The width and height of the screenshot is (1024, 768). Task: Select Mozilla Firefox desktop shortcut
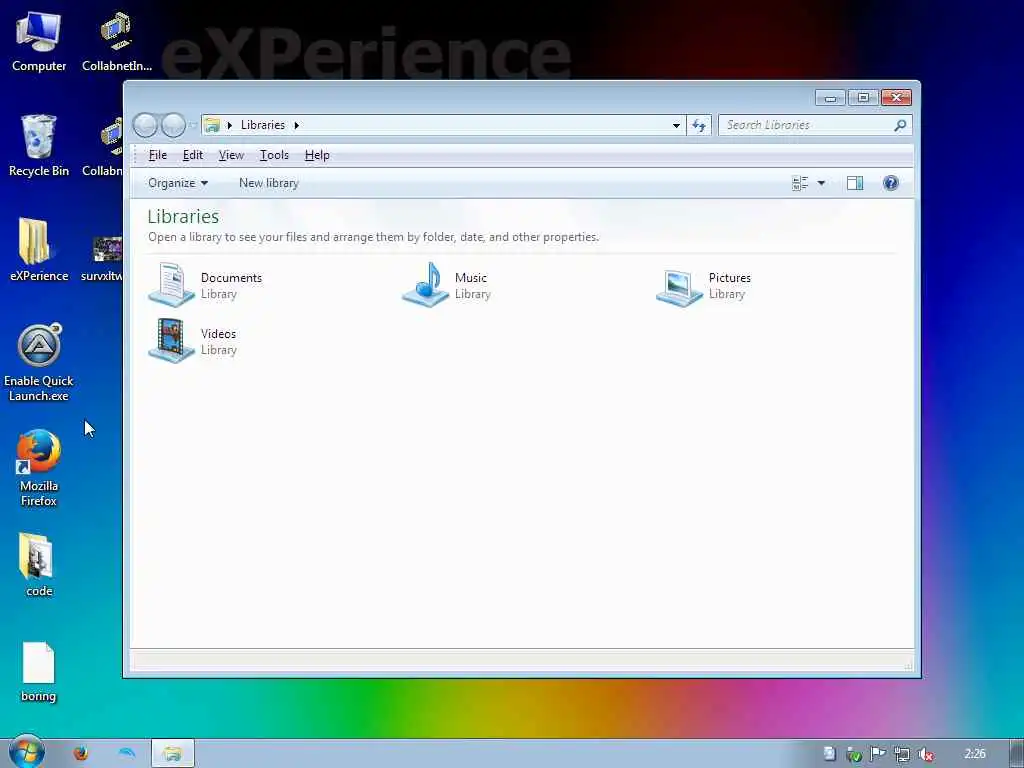coord(39,468)
